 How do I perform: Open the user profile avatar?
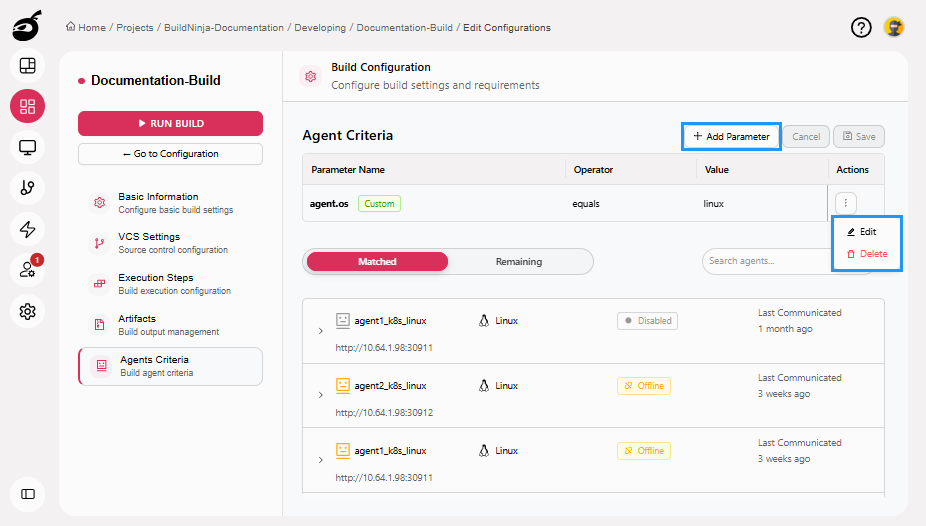pyautogui.click(x=894, y=27)
